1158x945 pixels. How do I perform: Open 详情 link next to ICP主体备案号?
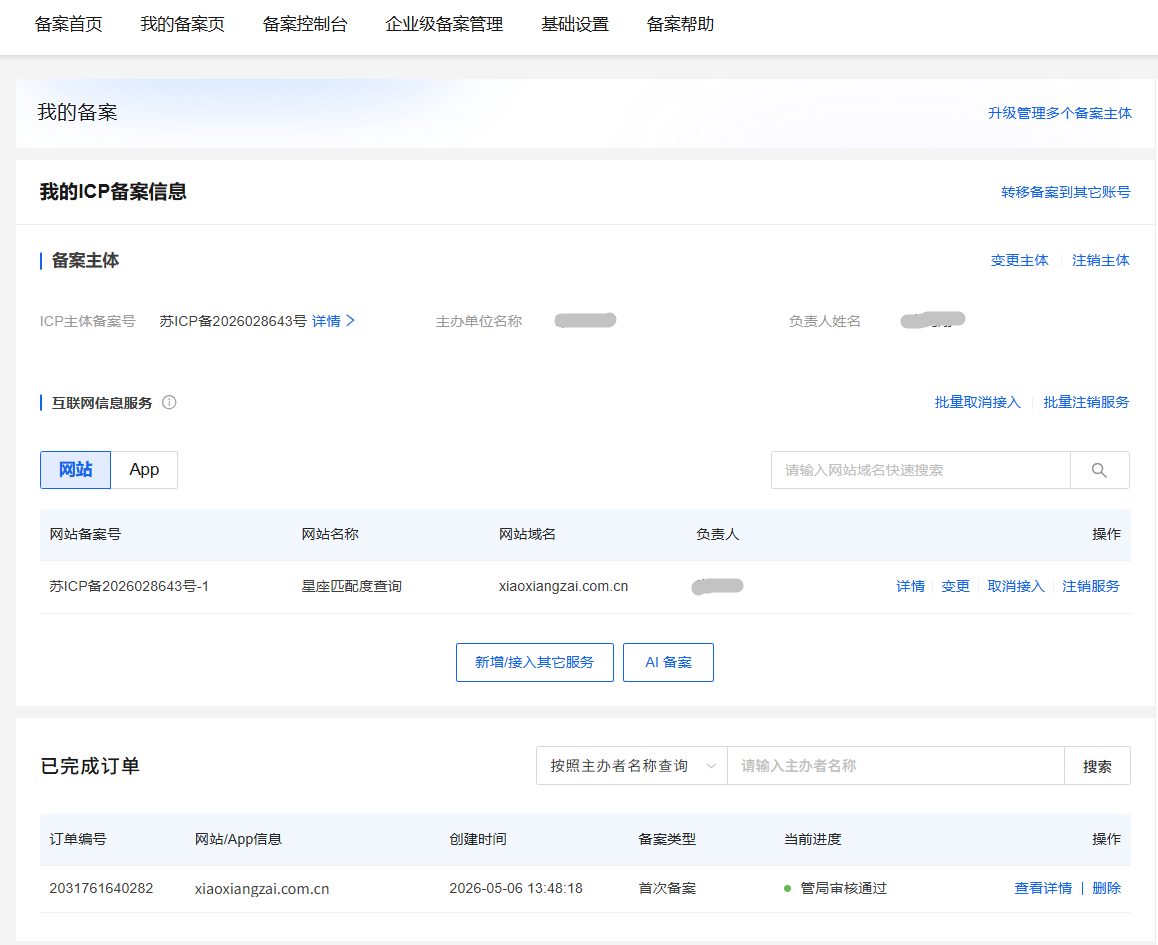pos(326,320)
